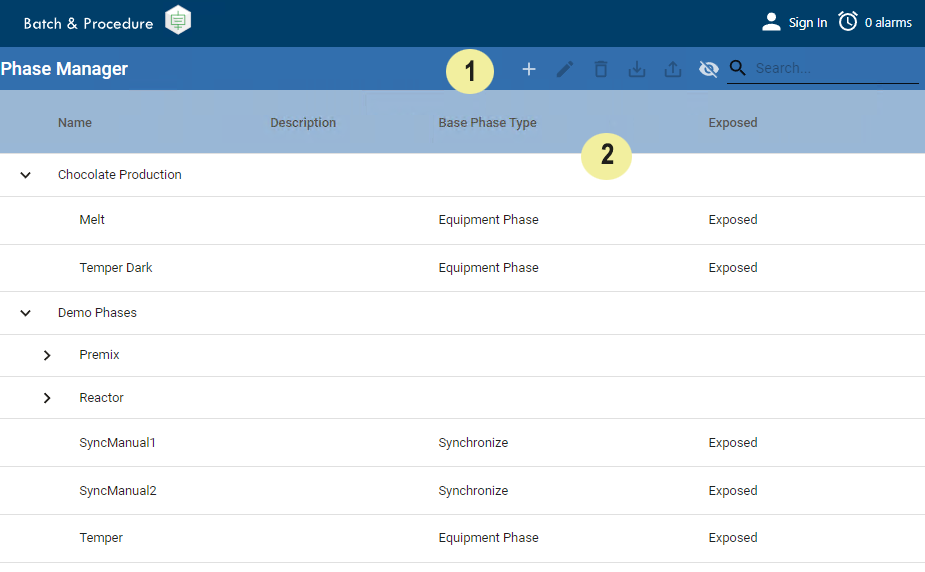Click the Sign In link
This screenshot has width=925, height=572.
click(807, 23)
